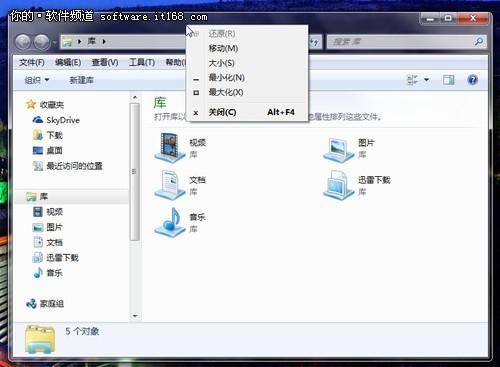
Task: Open recent pages dropdown beside Forward
Action: pyautogui.click(x=54, y=42)
